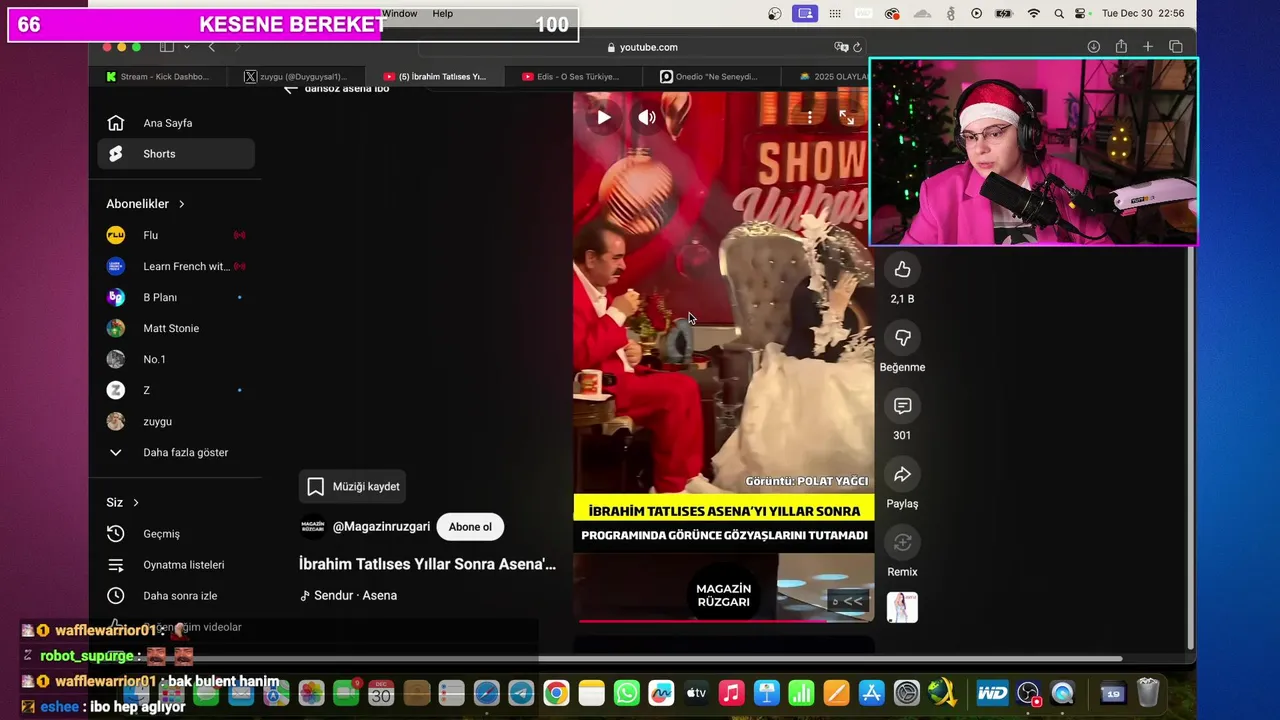
Task: Open the zuygu channel subscription
Action: pyautogui.click(x=176, y=421)
